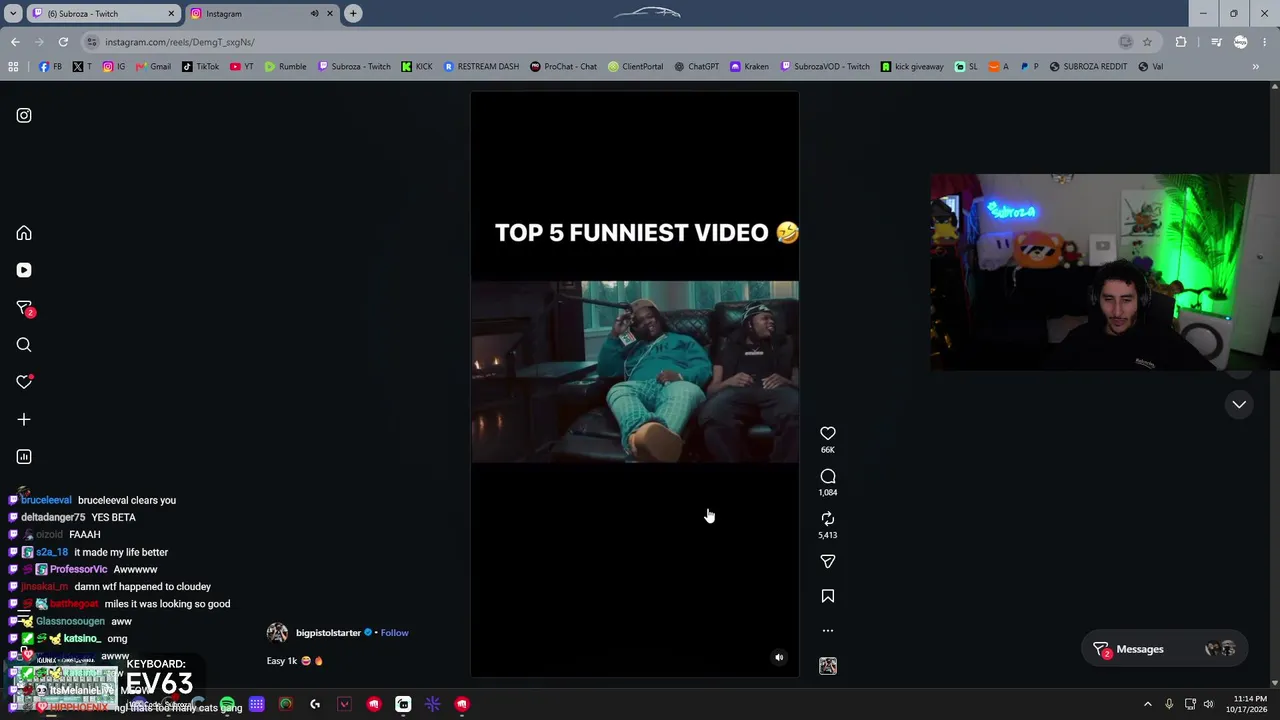Show more bookmarks with double chevron
Screen dimensions: 1280x720
click(1256, 67)
